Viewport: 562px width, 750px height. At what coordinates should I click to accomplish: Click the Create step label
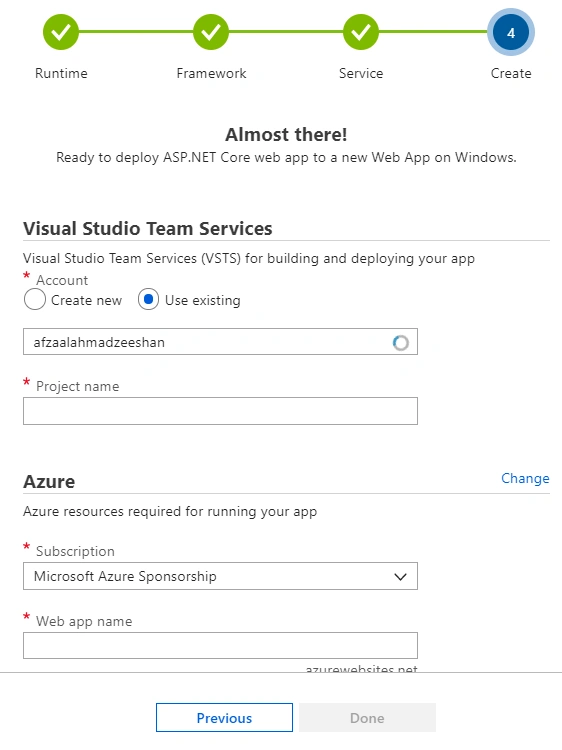tap(511, 73)
